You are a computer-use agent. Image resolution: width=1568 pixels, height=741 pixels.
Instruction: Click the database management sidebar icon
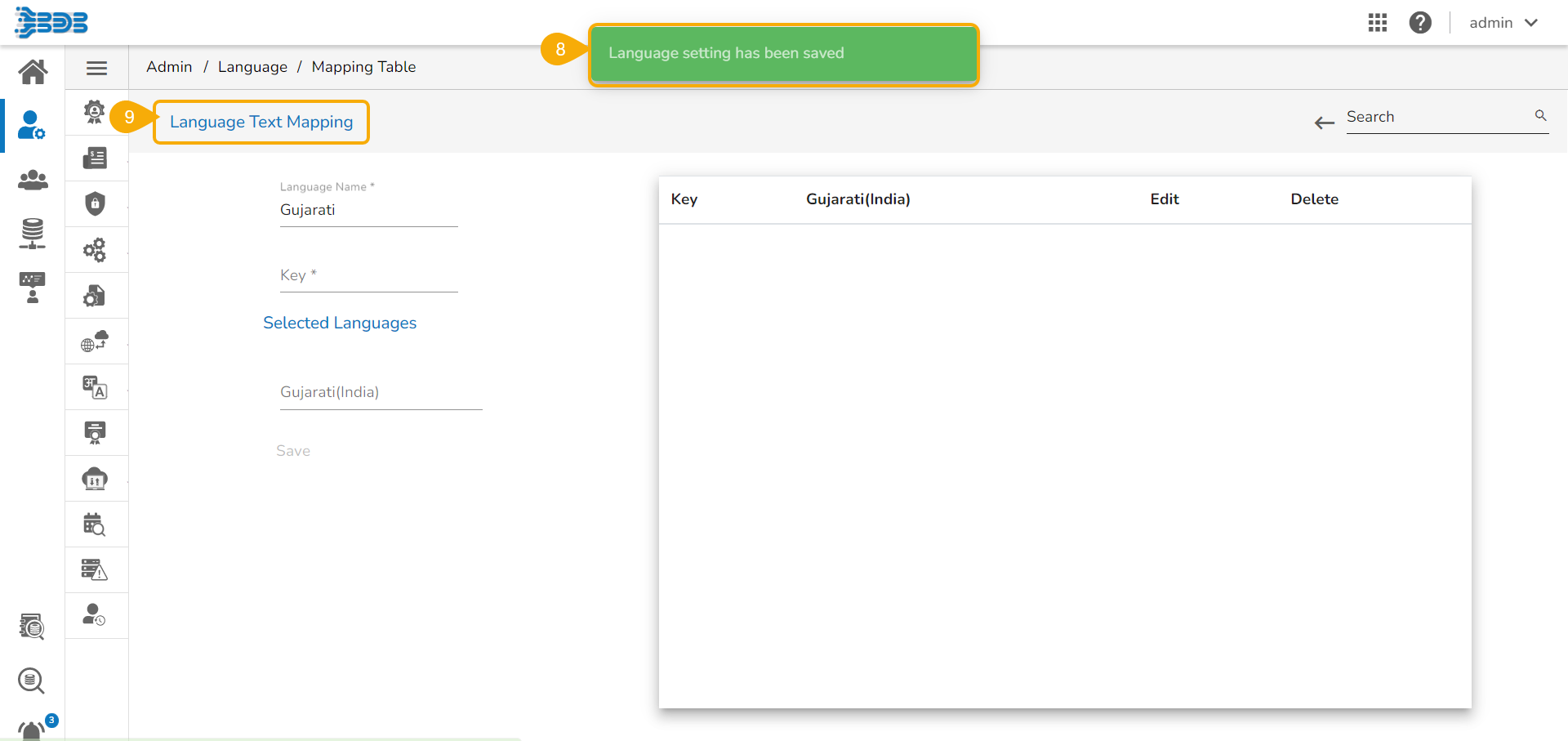coord(31,233)
